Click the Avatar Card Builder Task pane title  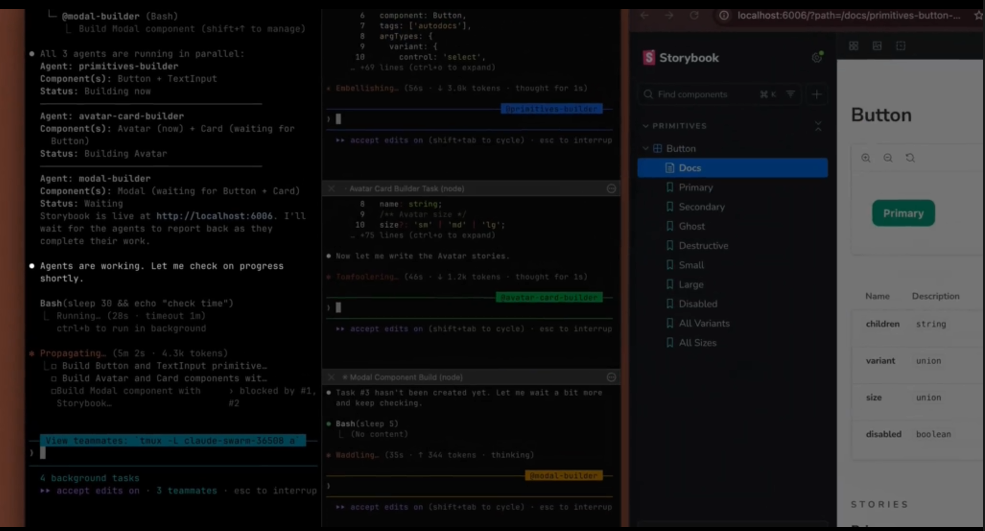406,189
